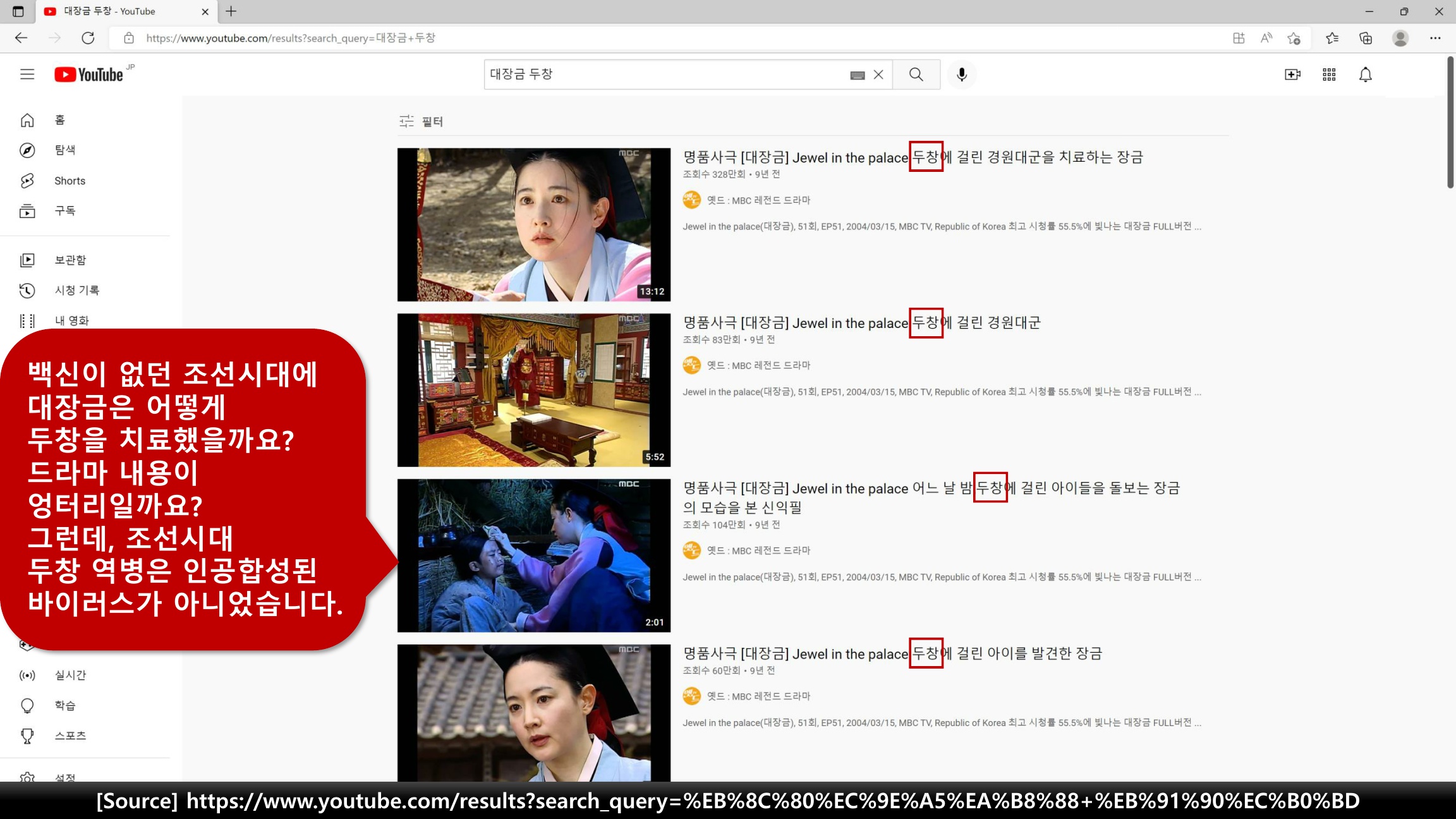The height and width of the screenshot is (819, 1456).
Task: Open the on-screen keyboard icon in search box
Action: (857, 75)
